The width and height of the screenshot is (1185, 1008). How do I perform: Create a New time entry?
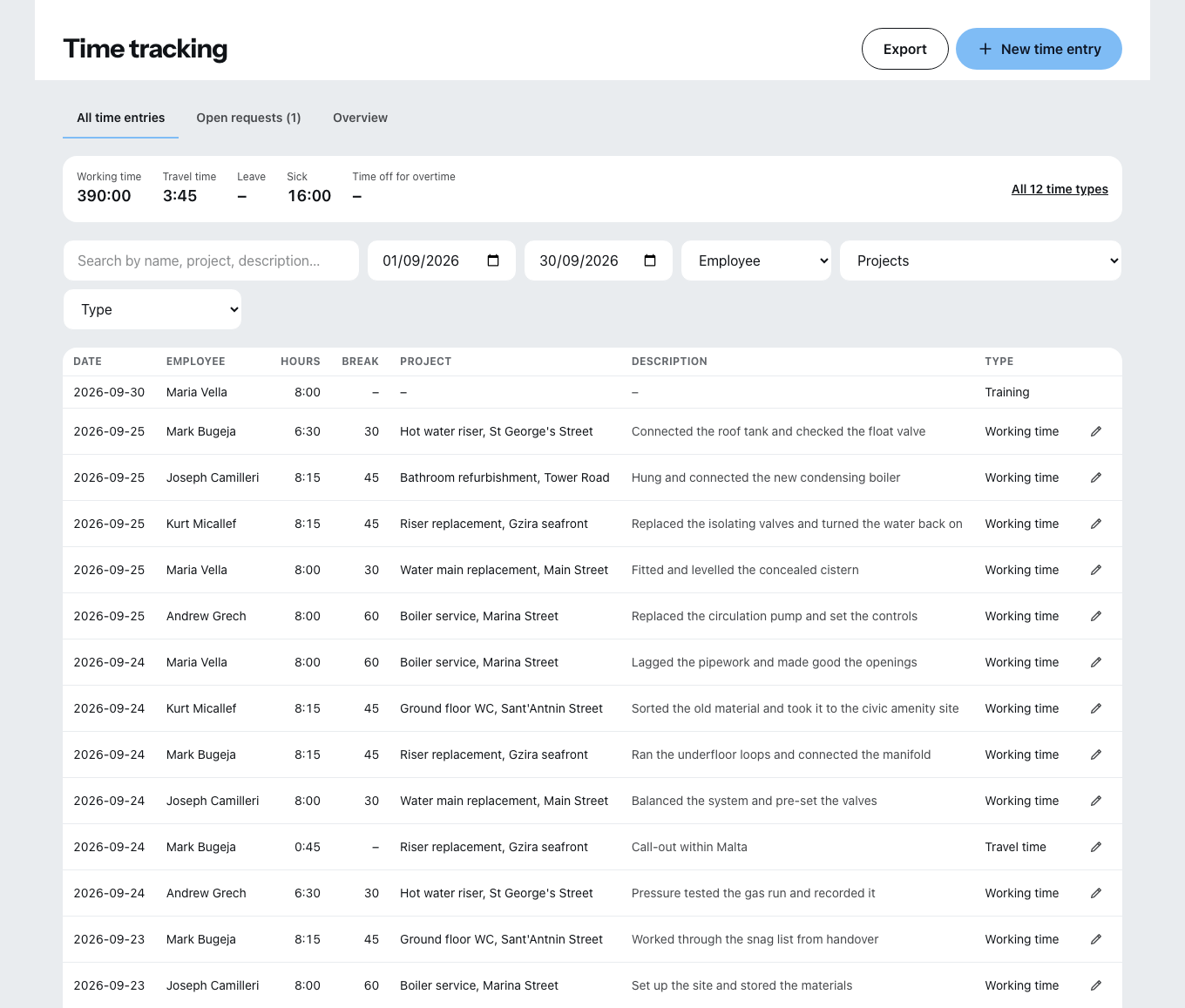click(1039, 49)
